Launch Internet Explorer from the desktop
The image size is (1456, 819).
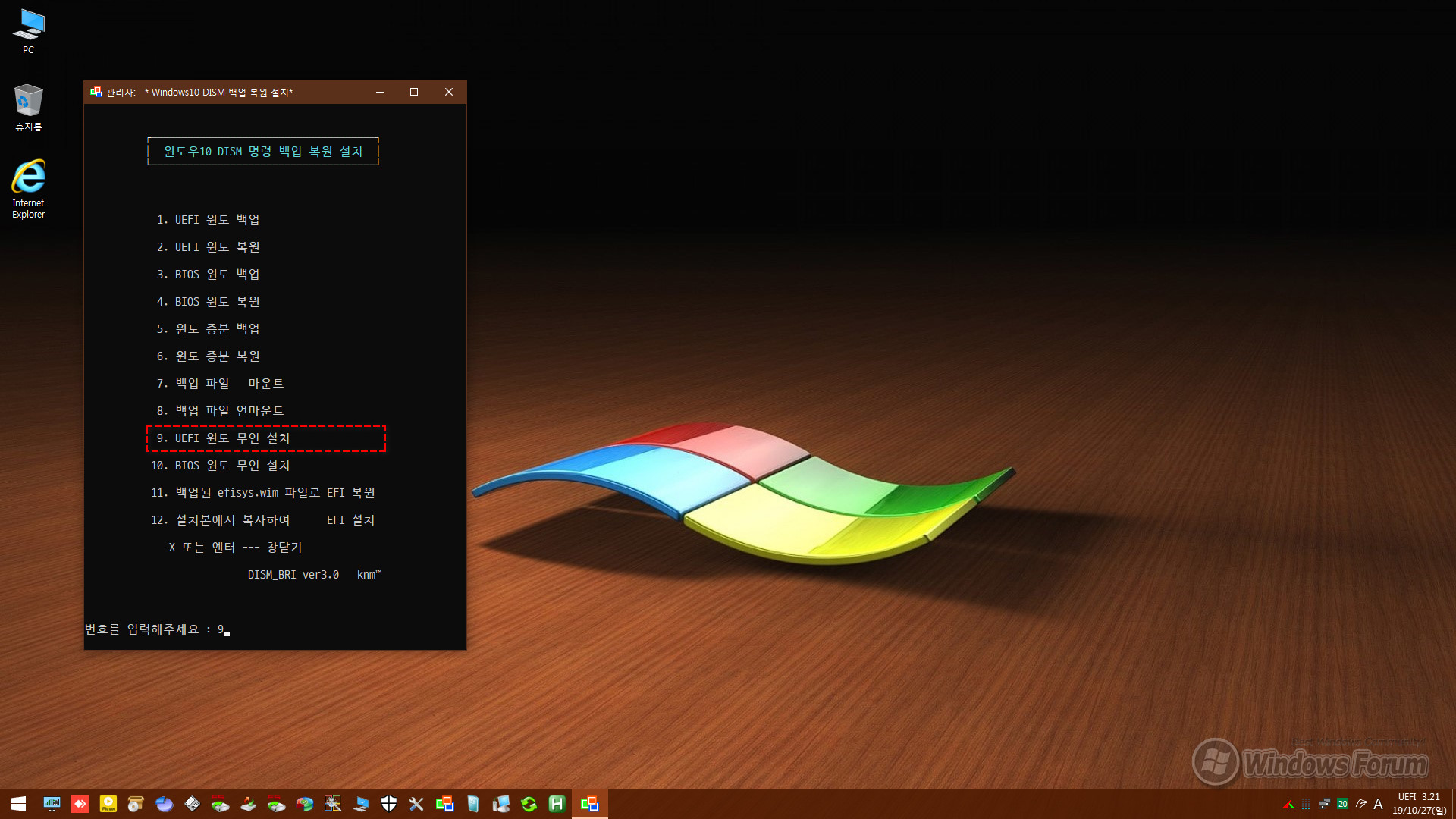click(28, 189)
